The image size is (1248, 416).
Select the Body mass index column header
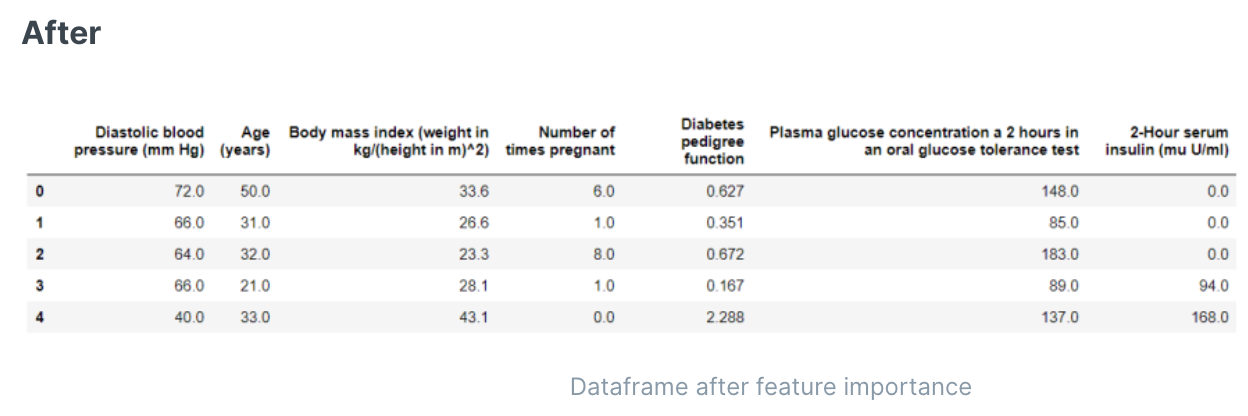click(x=389, y=141)
